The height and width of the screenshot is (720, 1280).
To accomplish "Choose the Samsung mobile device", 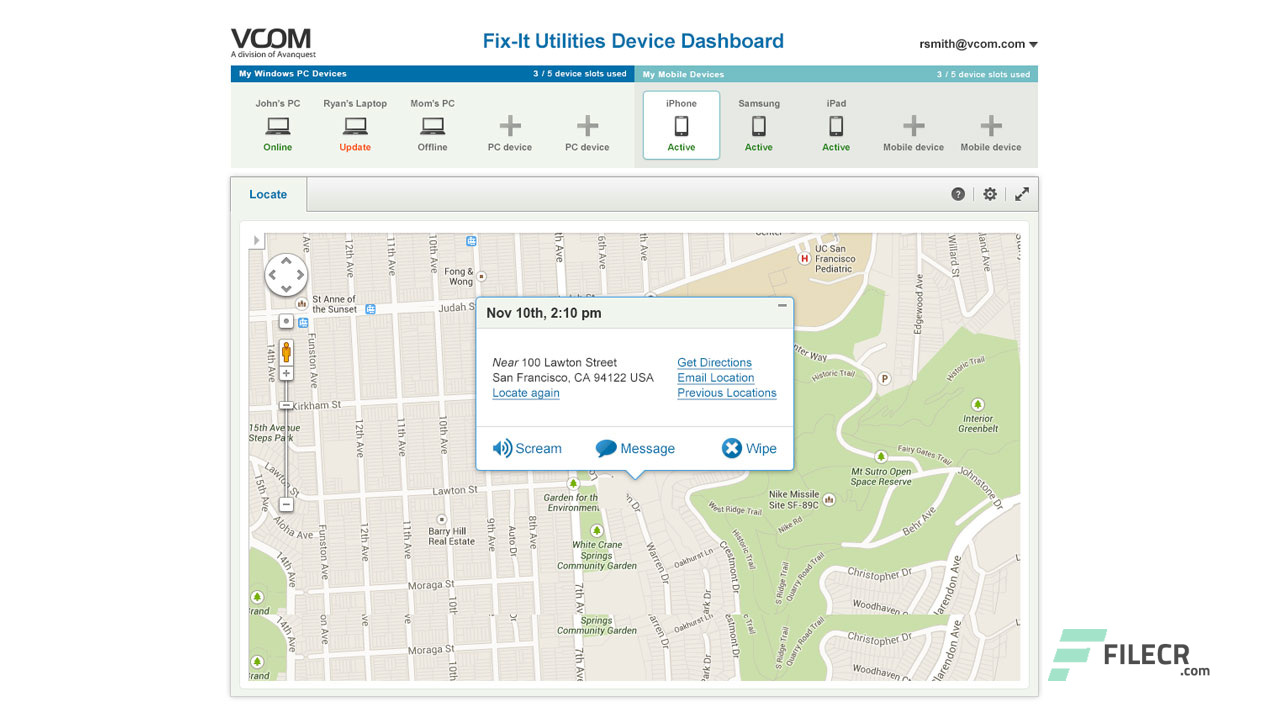I will [759, 126].
